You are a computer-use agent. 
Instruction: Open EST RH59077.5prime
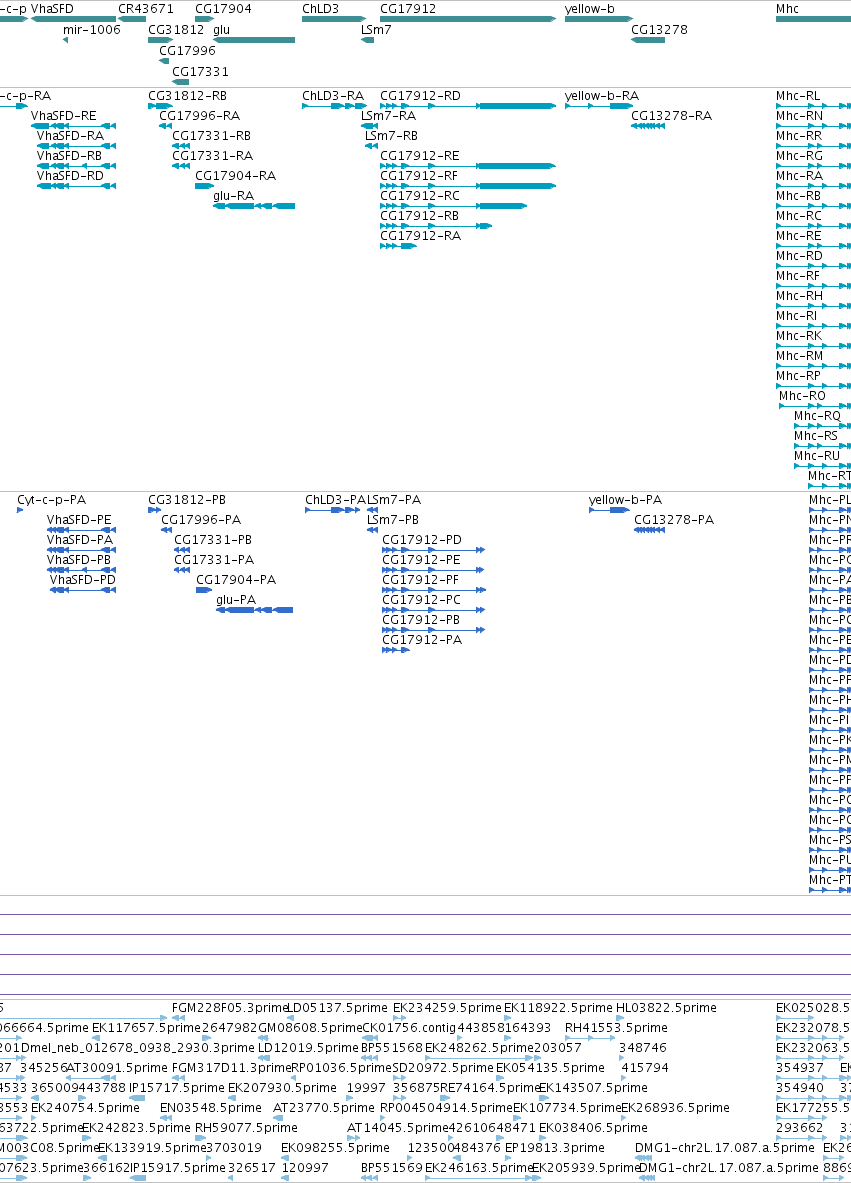[x=246, y=1128]
